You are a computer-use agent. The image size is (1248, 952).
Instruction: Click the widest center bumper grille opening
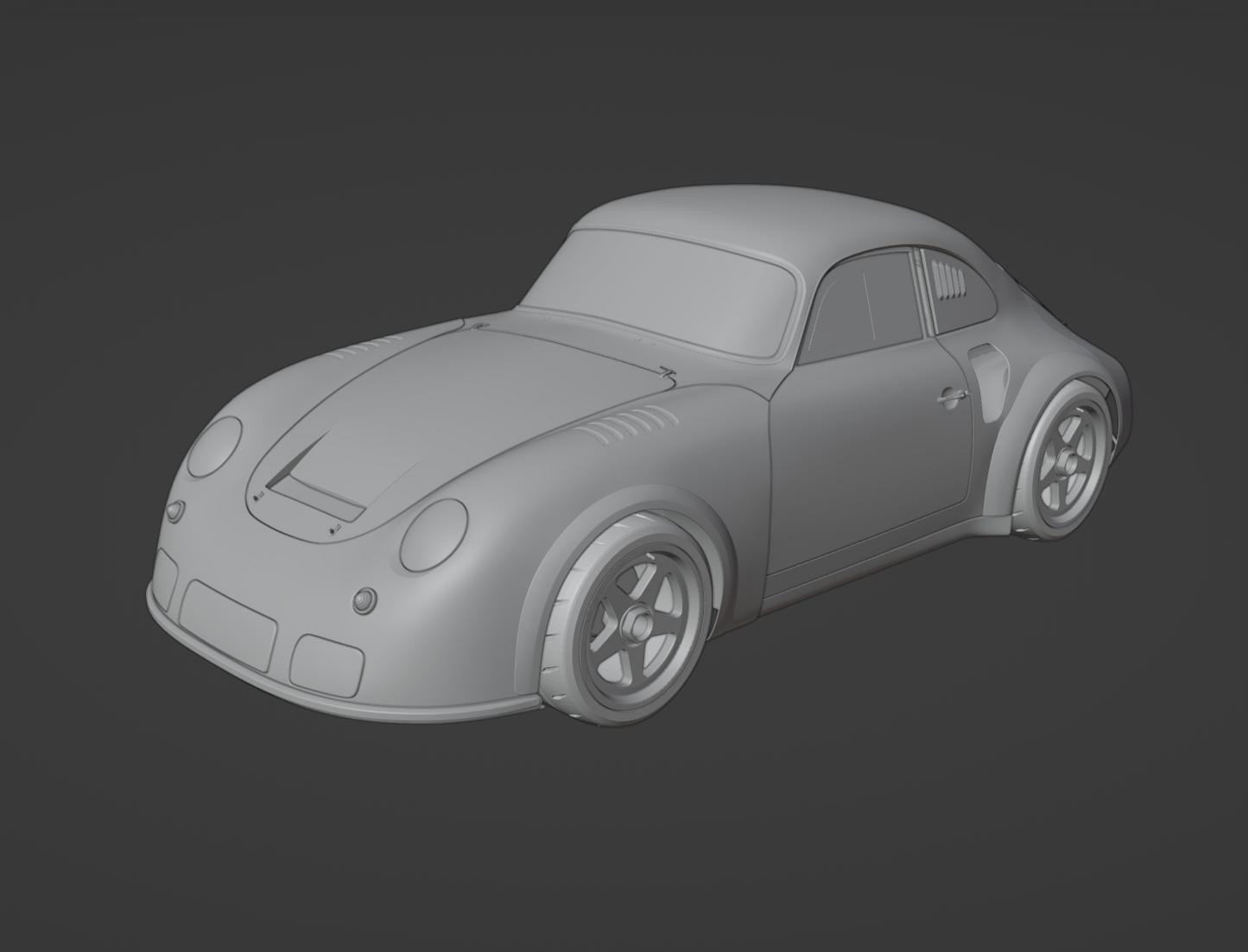pyautogui.click(x=228, y=627)
